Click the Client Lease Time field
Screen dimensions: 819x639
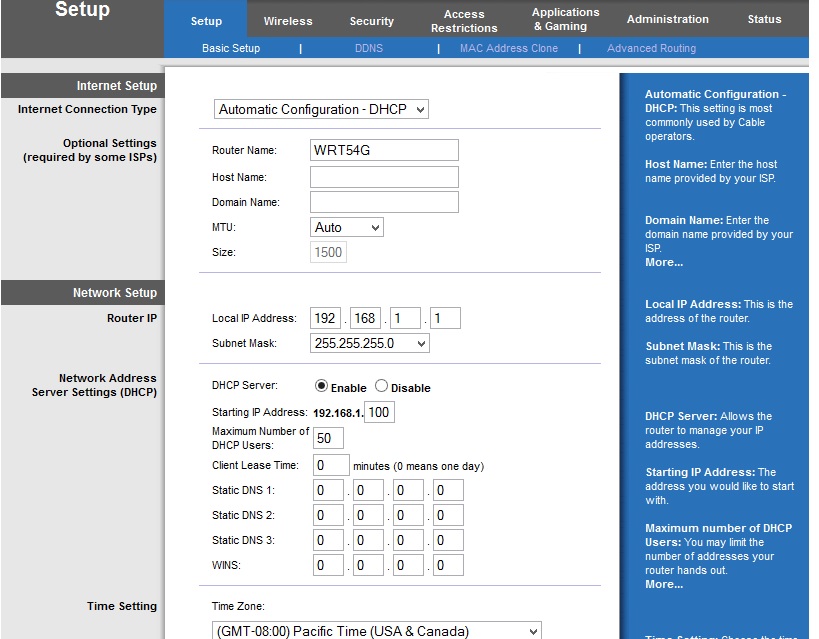(331, 465)
